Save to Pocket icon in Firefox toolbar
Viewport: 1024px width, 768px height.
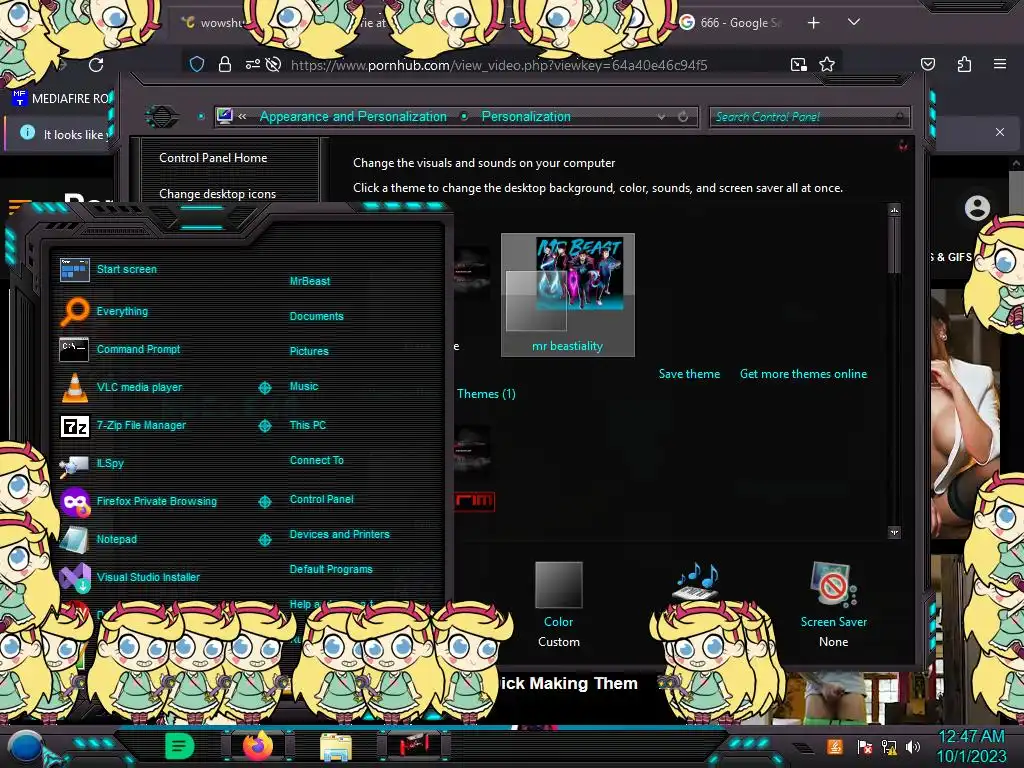click(x=927, y=64)
